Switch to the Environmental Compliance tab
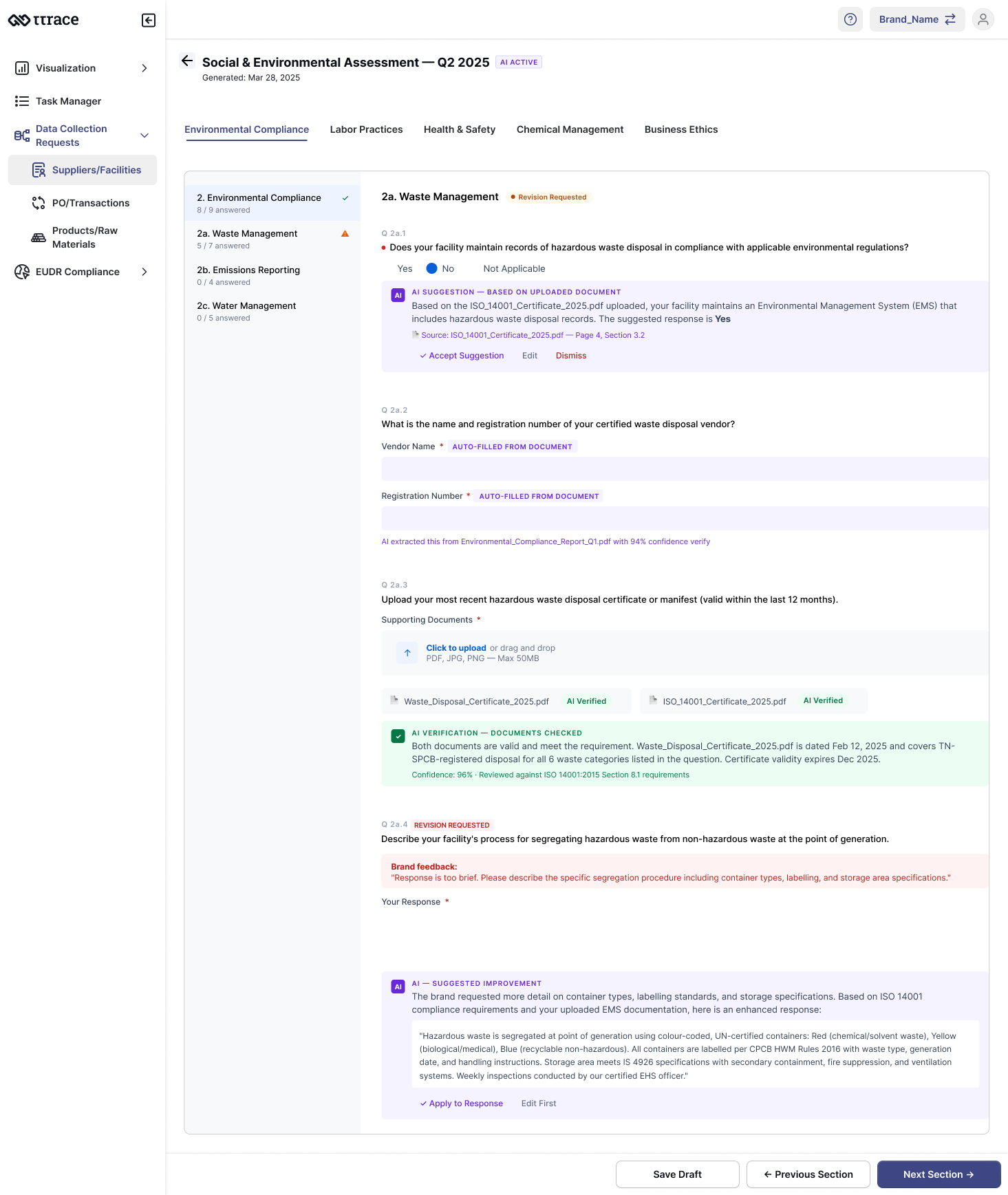The width and height of the screenshot is (1008, 1195). 246,129
